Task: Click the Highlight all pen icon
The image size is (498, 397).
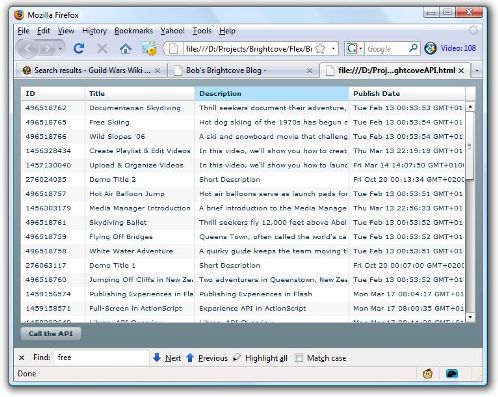Action: coord(237,358)
